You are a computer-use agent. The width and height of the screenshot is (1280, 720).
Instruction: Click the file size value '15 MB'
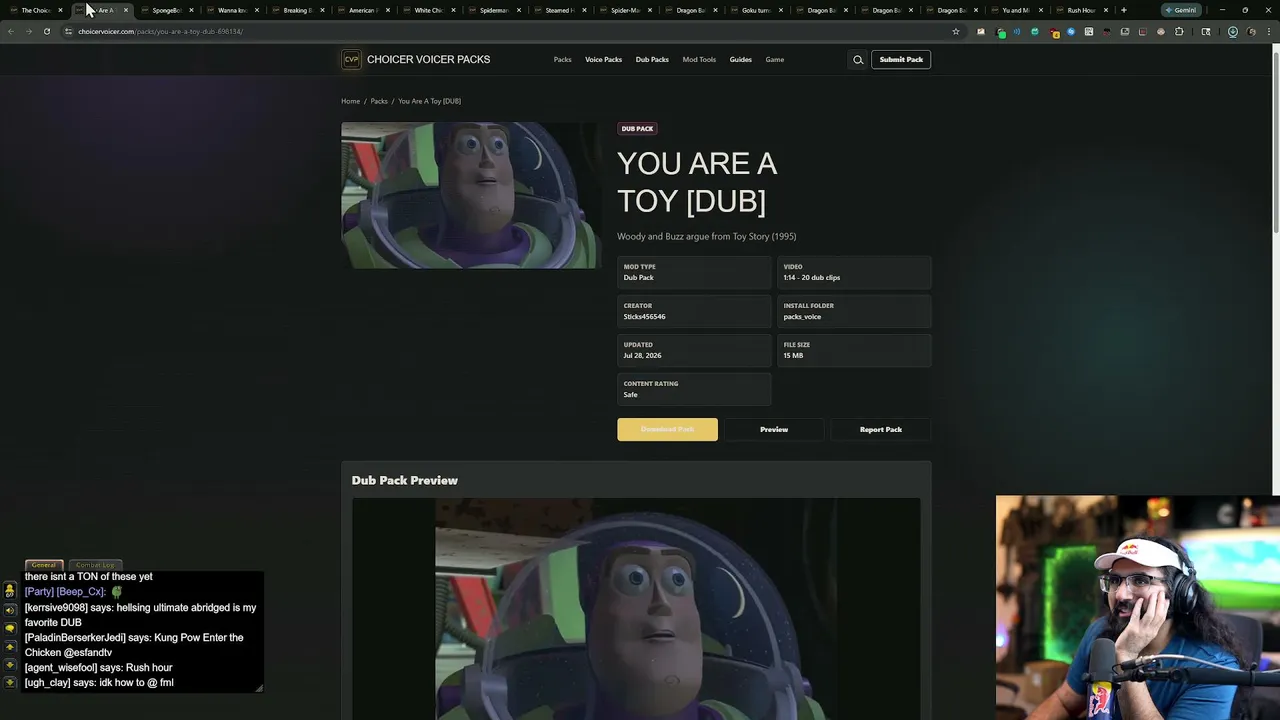tap(793, 356)
